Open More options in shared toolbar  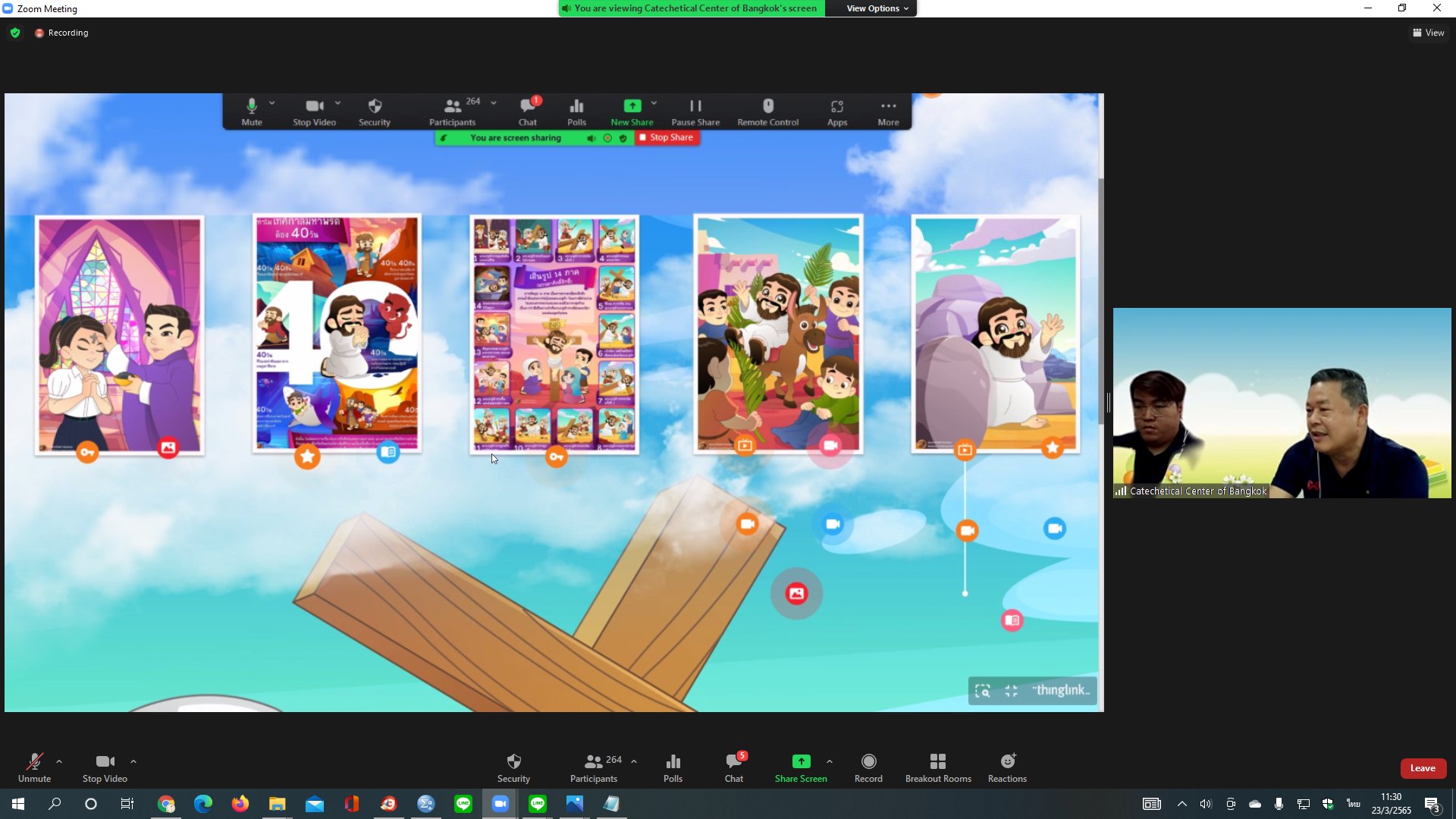pyautogui.click(x=888, y=111)
